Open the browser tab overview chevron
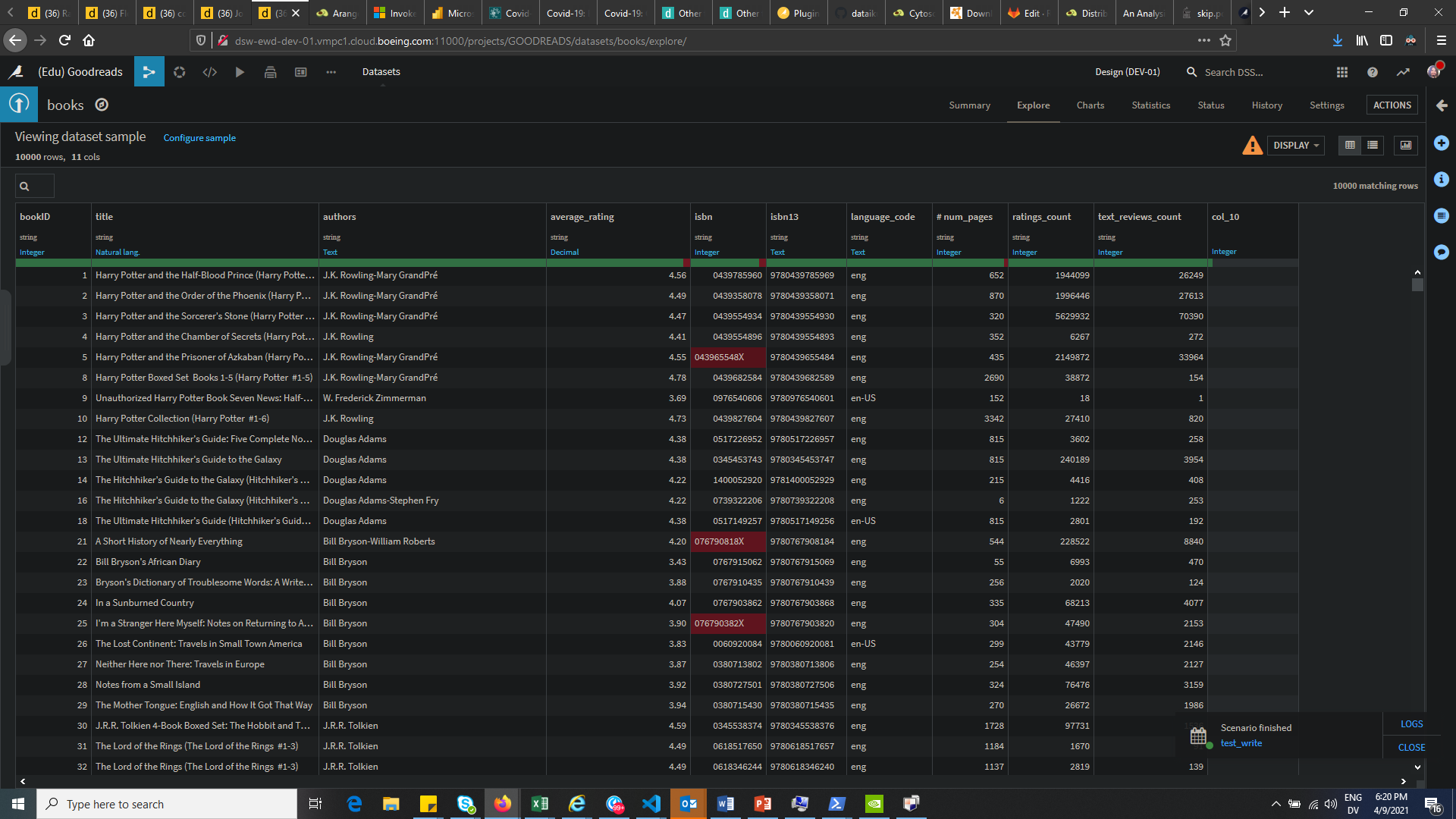This screenshot has height=819, width=1456. [x=1309, y=12]
